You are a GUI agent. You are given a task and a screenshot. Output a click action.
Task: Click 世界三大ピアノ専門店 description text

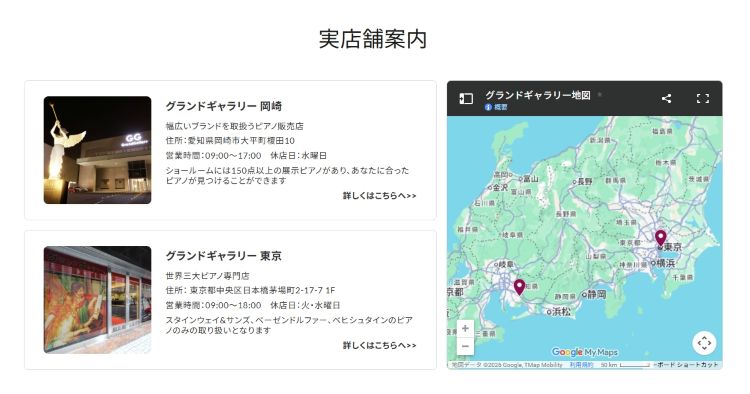pos(208,276)
